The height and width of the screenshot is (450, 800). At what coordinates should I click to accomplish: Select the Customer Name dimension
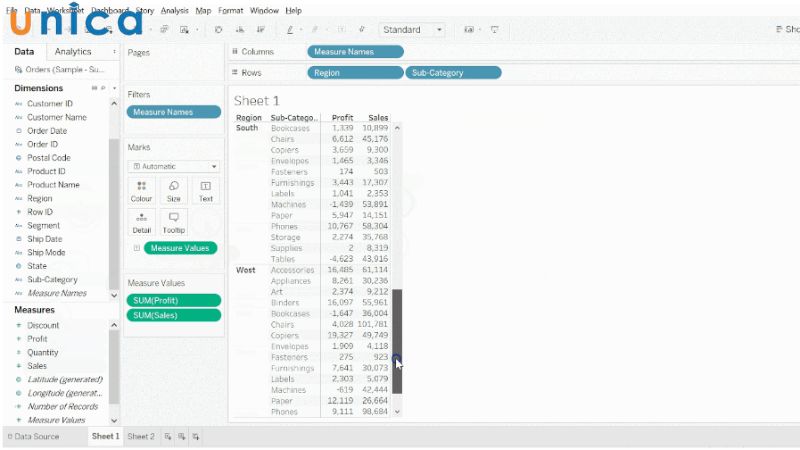[x=57, y=117]
